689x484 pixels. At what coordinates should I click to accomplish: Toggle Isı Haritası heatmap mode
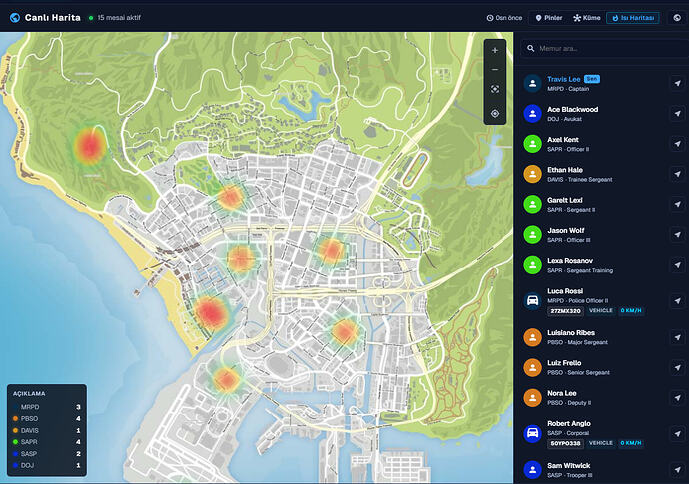pos(633,18)
